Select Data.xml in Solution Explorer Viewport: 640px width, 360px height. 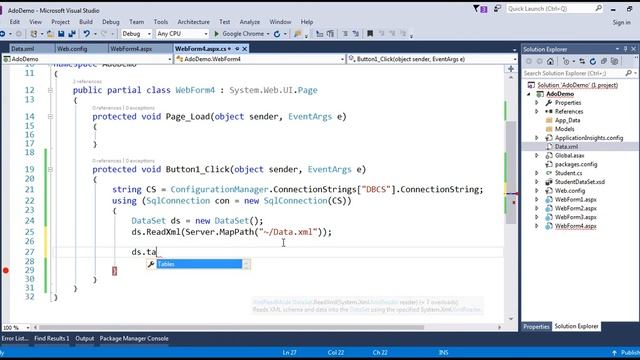pyautogui.click(x=566, y=147)
